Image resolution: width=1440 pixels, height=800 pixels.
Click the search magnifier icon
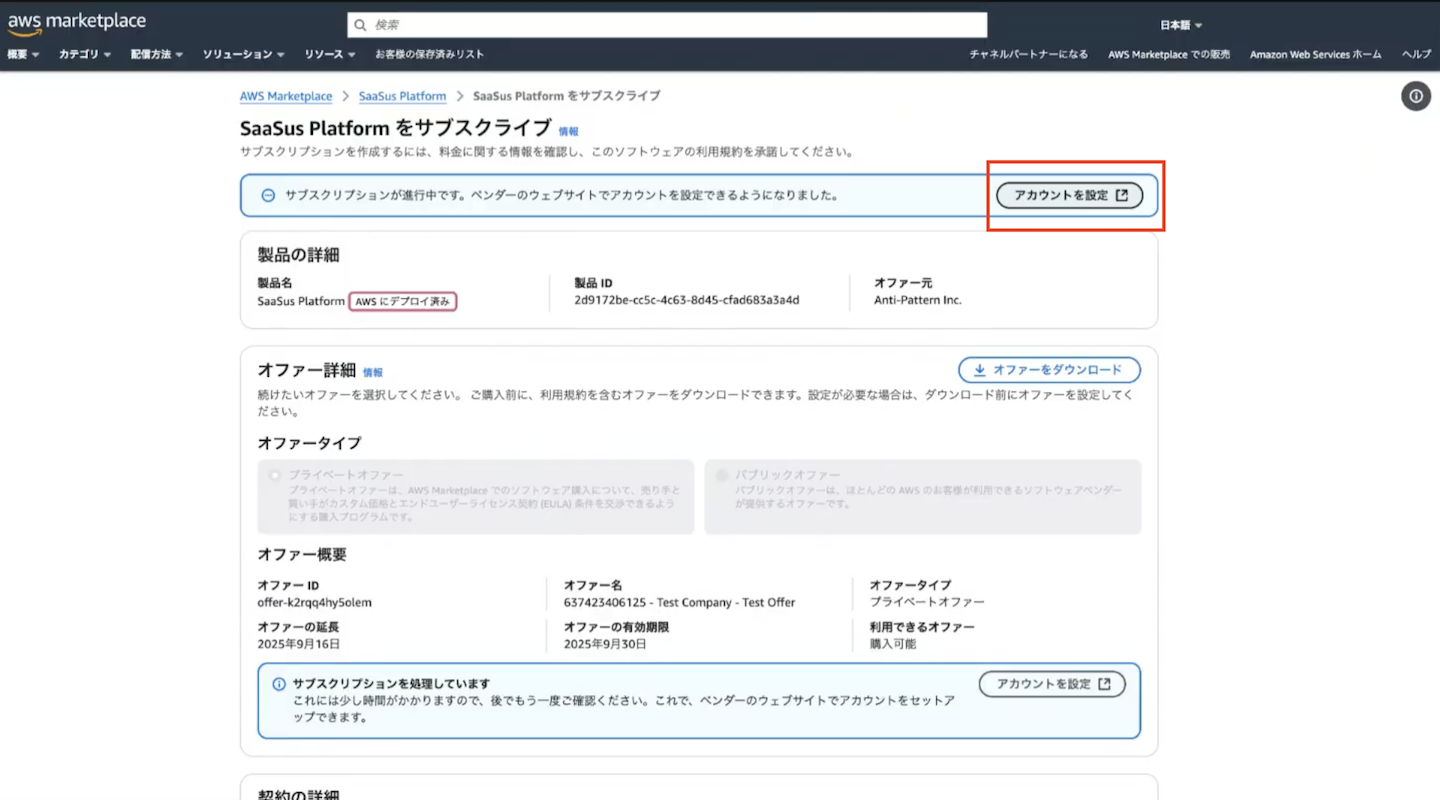361,25
